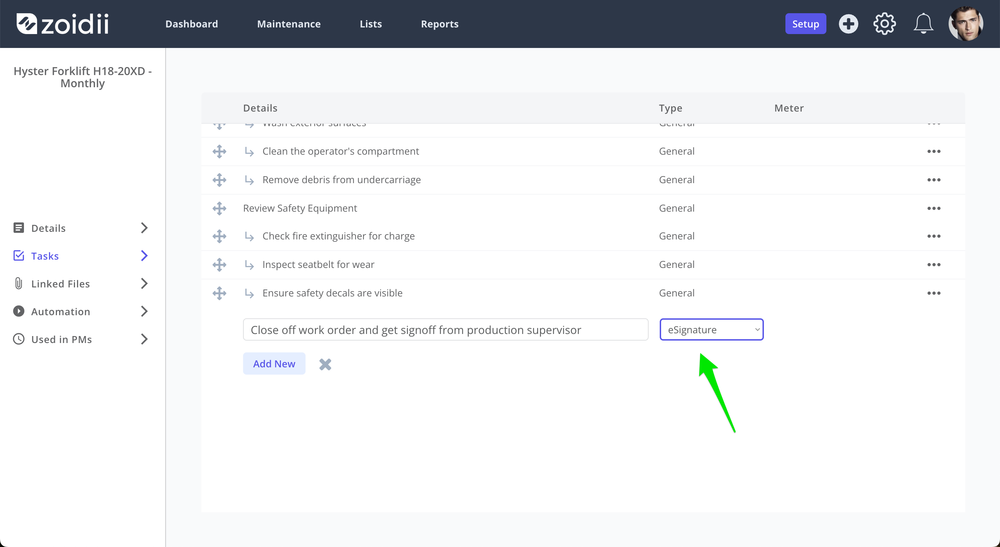
Task: Open more options for Review Safety Equipment
Action: [x=934, y=208]
